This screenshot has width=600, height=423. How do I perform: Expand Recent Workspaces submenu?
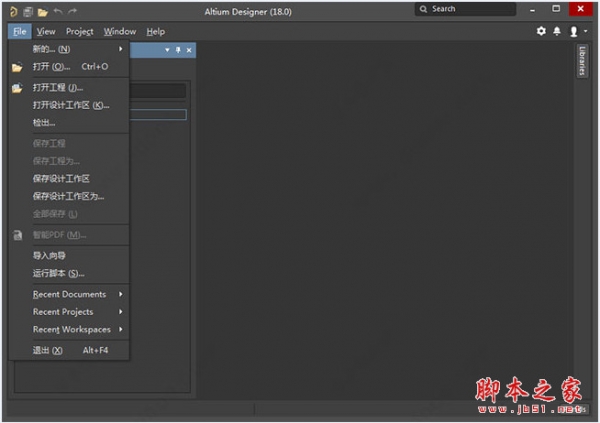click(69, 330)
